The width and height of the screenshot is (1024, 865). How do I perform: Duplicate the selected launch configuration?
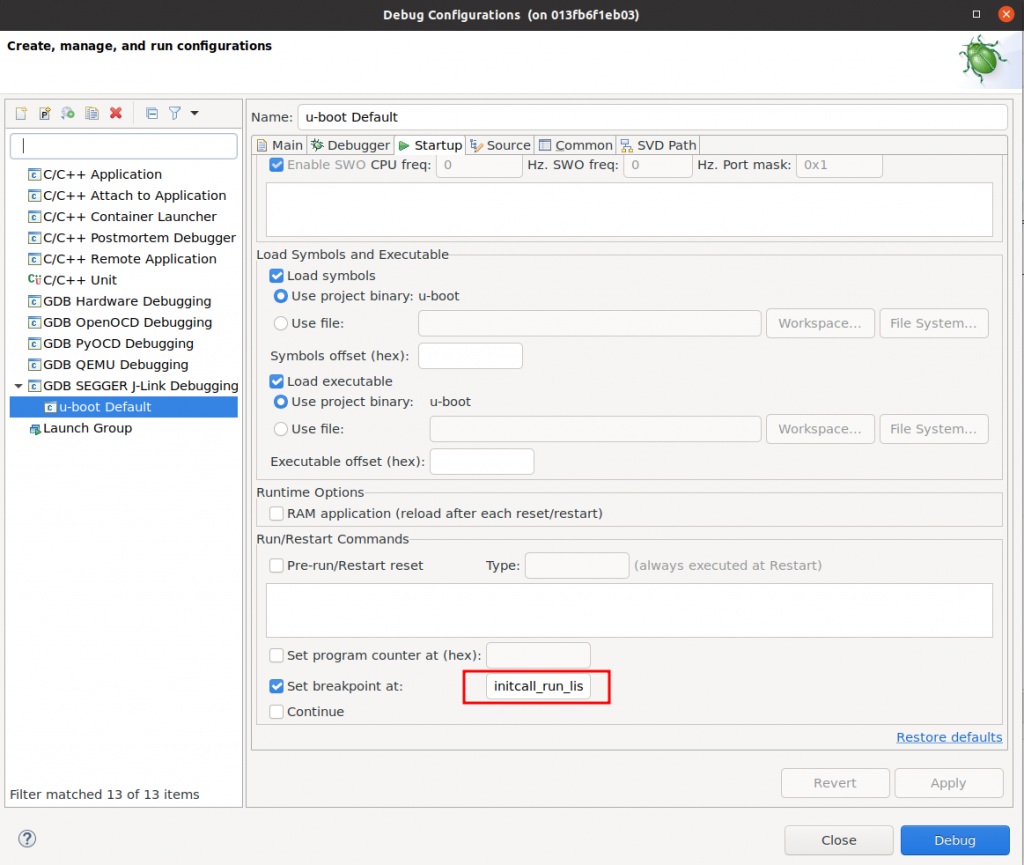point(92,113)
